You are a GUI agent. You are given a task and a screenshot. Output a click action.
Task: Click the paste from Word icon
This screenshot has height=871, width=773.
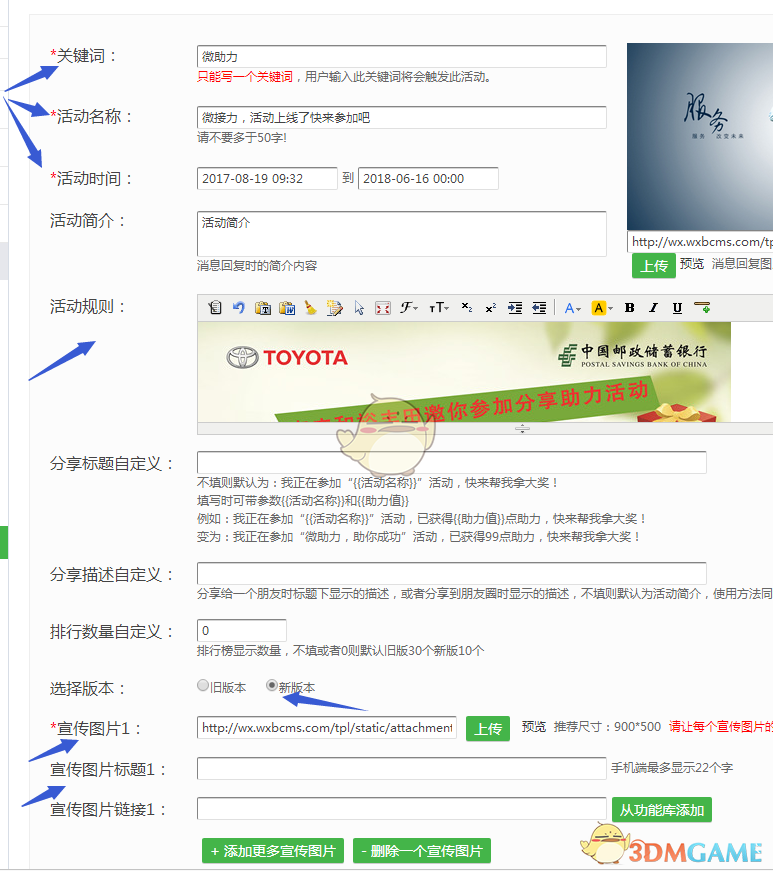point(287,308)
